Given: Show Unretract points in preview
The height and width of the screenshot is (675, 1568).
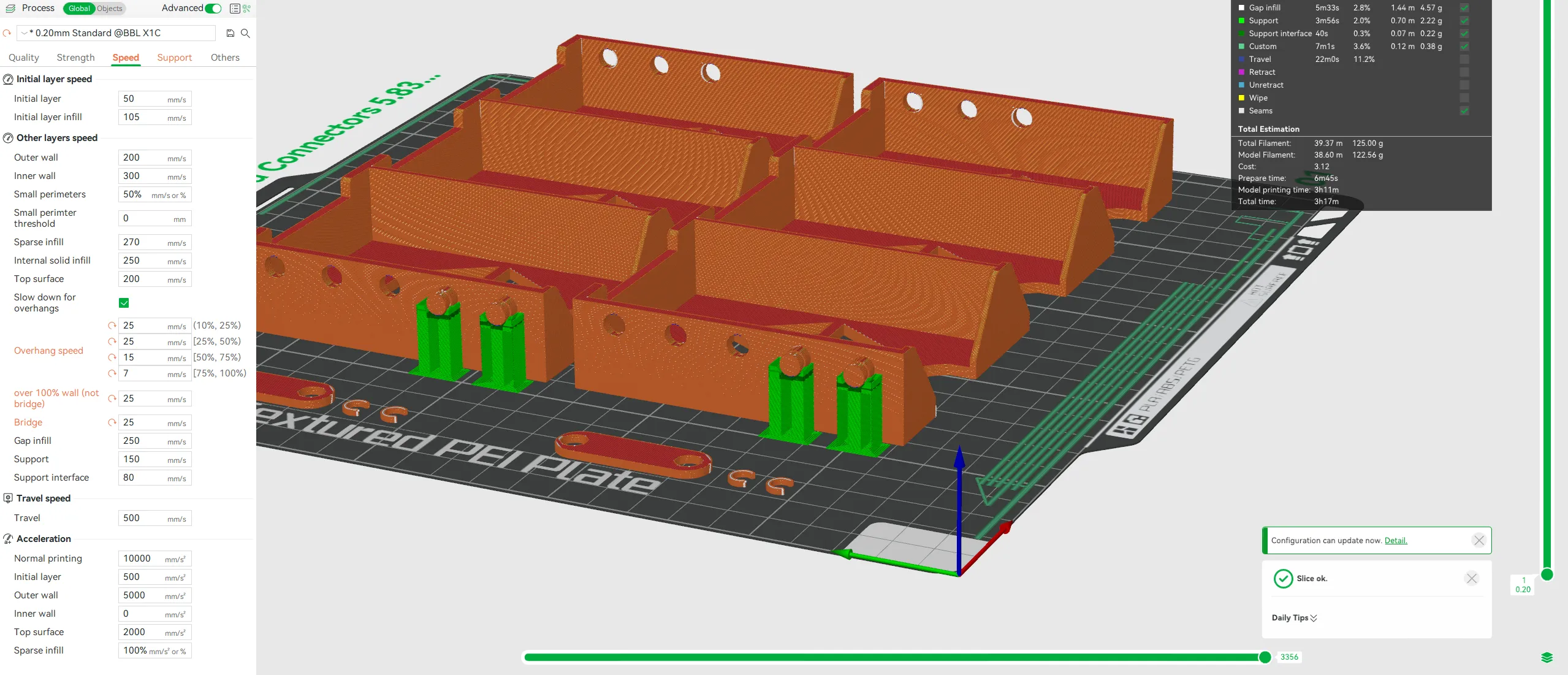Looking at the screenshot, I should click(x=1464, y=85).
